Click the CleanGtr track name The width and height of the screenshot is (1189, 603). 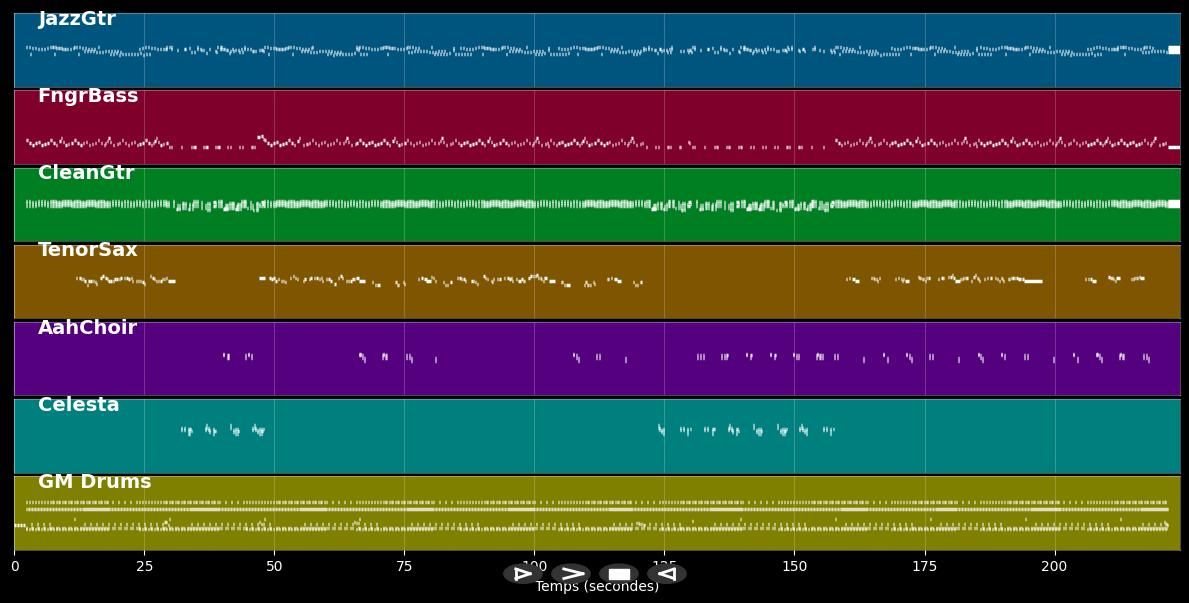click(86, 173)
